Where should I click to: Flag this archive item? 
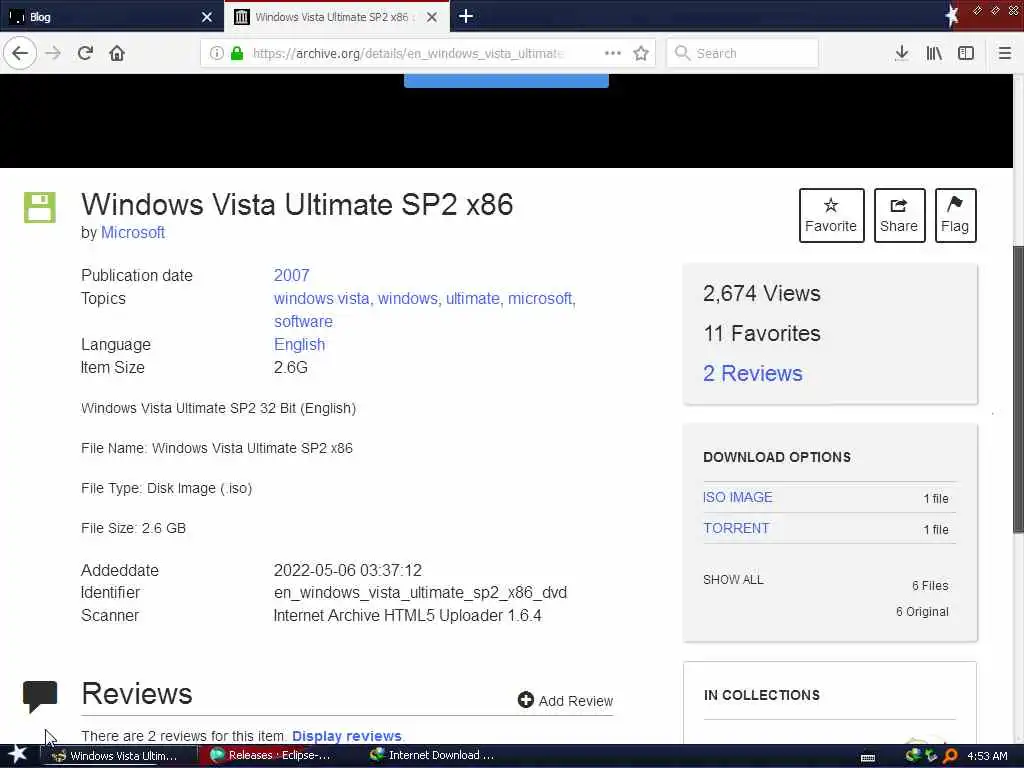pos(955,216)
